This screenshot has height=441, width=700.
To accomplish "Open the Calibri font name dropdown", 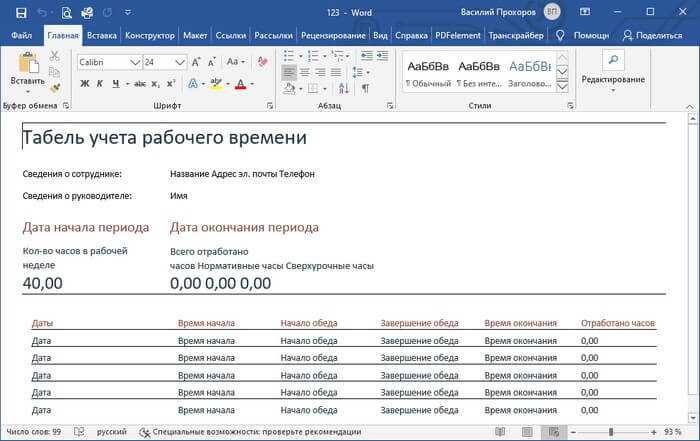I will click(134, 62).
